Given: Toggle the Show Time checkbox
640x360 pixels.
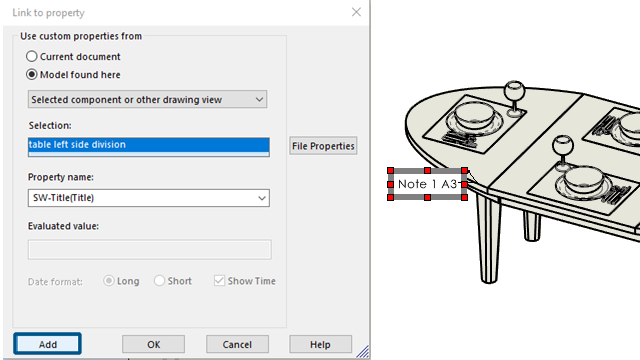Looking at the screenshot, I should click(219, 281).
